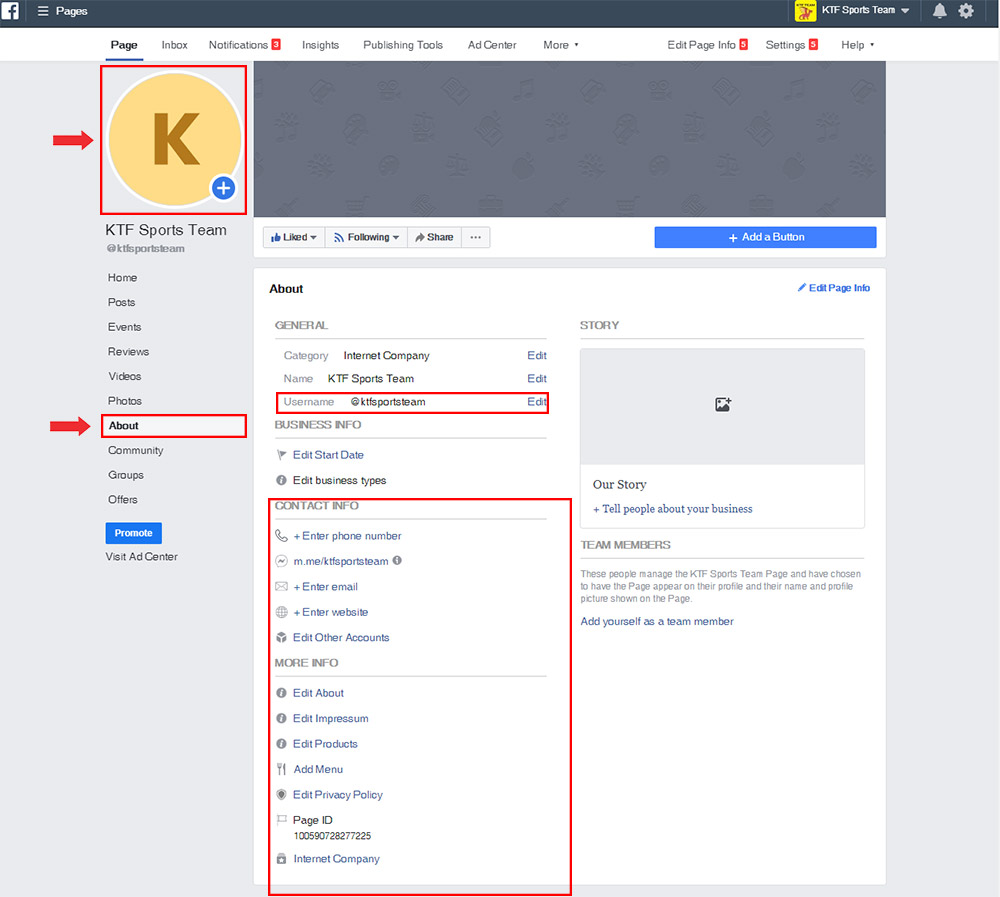Open Posts in the left sidebar
The width and height of the screenshot is (1000, 897).
click(121, 302)
